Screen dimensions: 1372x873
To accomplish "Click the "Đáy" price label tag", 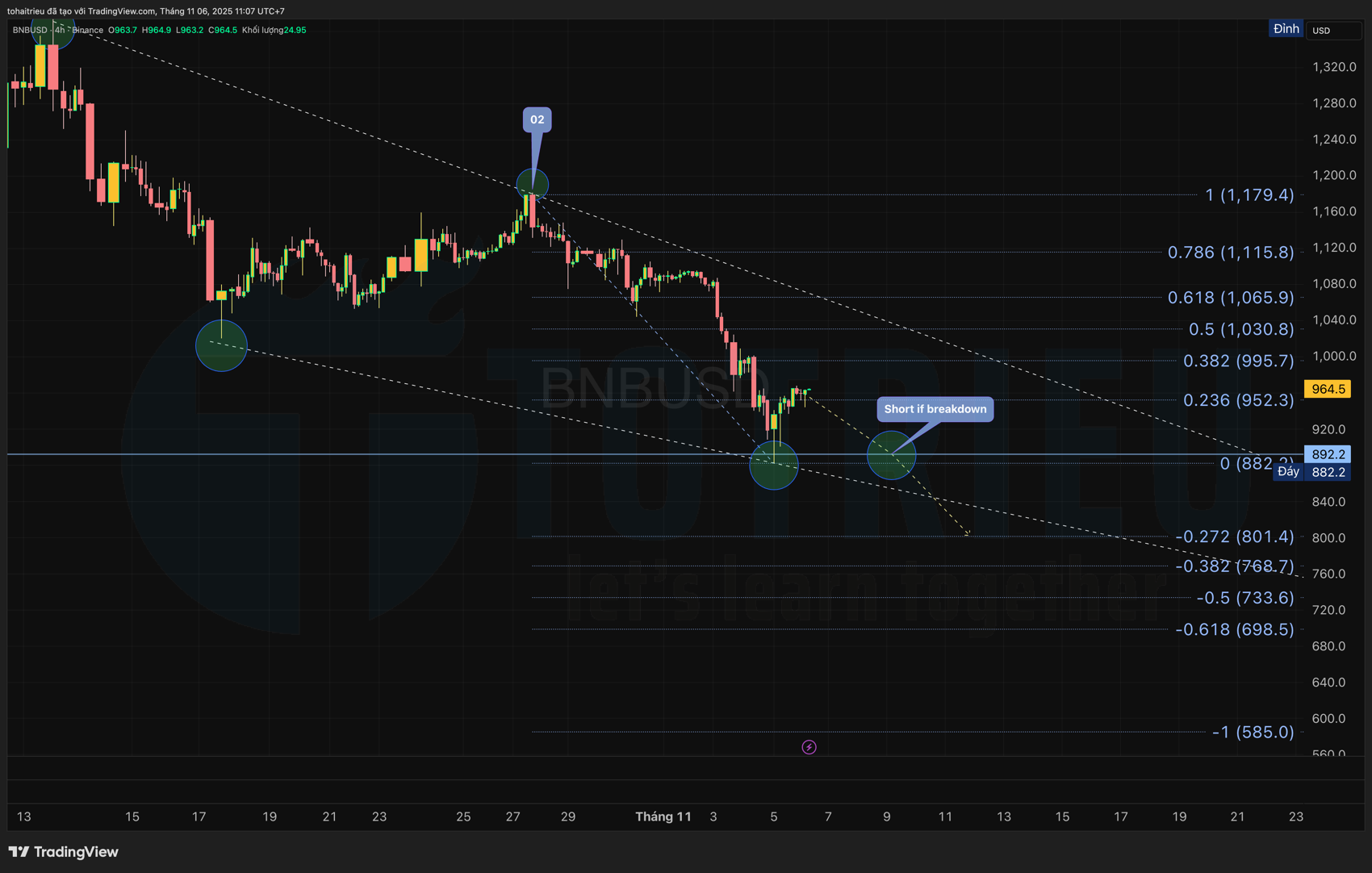I will click(x=1288, y=472).
